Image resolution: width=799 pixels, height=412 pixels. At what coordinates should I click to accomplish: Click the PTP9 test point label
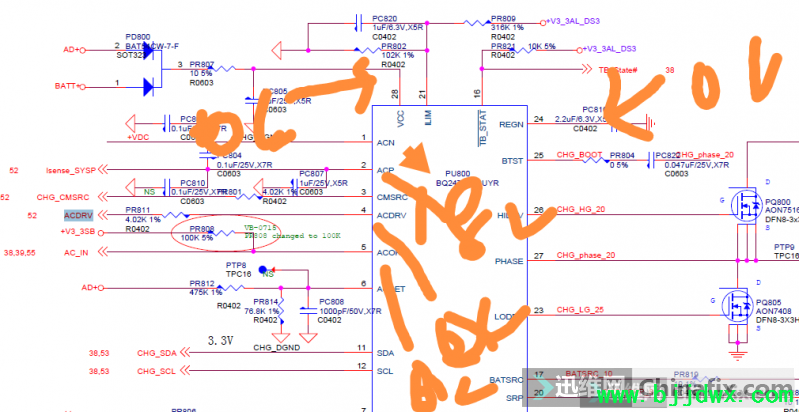tap(784, 247)
